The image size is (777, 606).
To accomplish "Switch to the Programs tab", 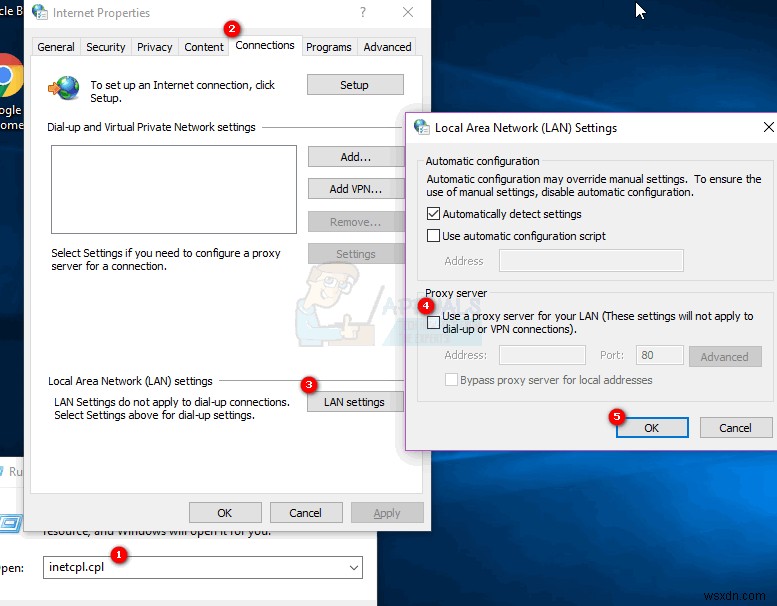I will [329, 47].
